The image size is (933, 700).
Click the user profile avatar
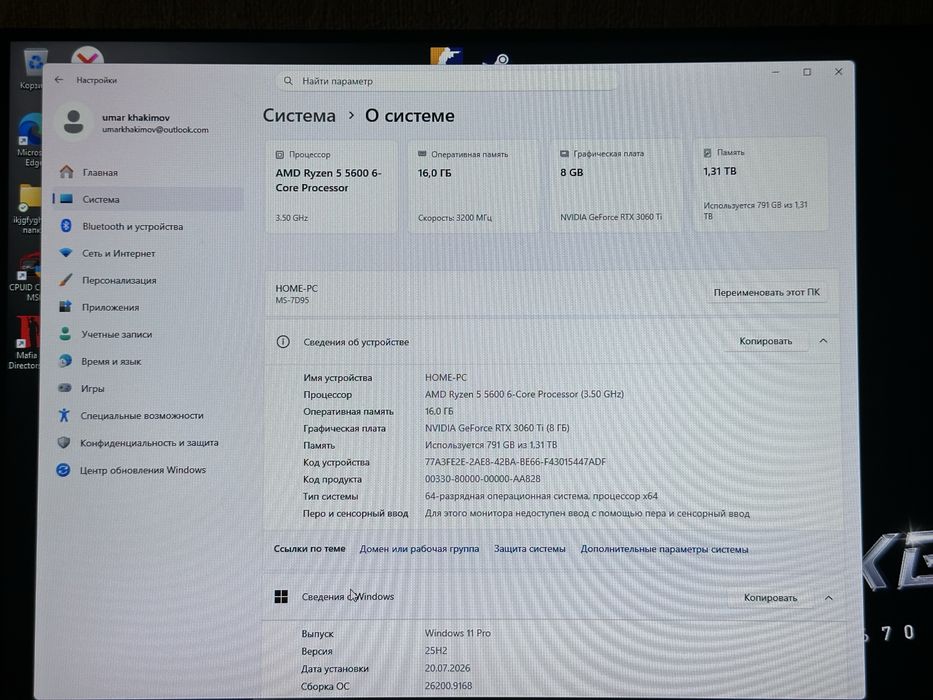coord(74,121)
